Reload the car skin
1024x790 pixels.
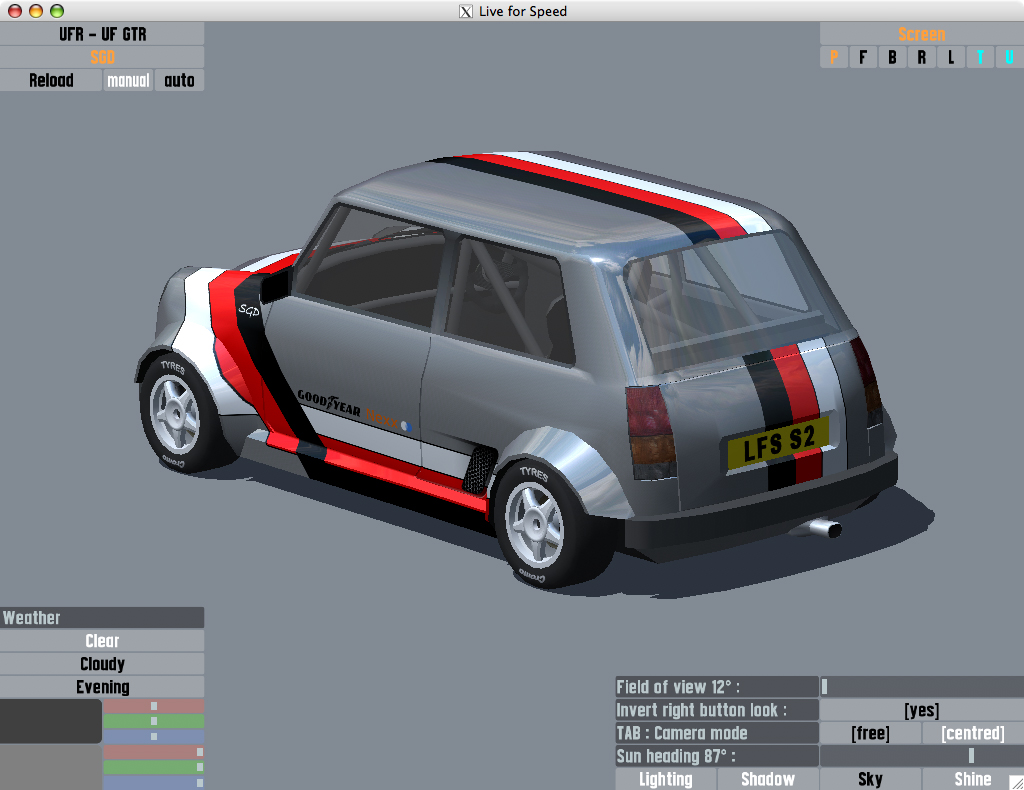pyautogui.click(x=51, y=80)
